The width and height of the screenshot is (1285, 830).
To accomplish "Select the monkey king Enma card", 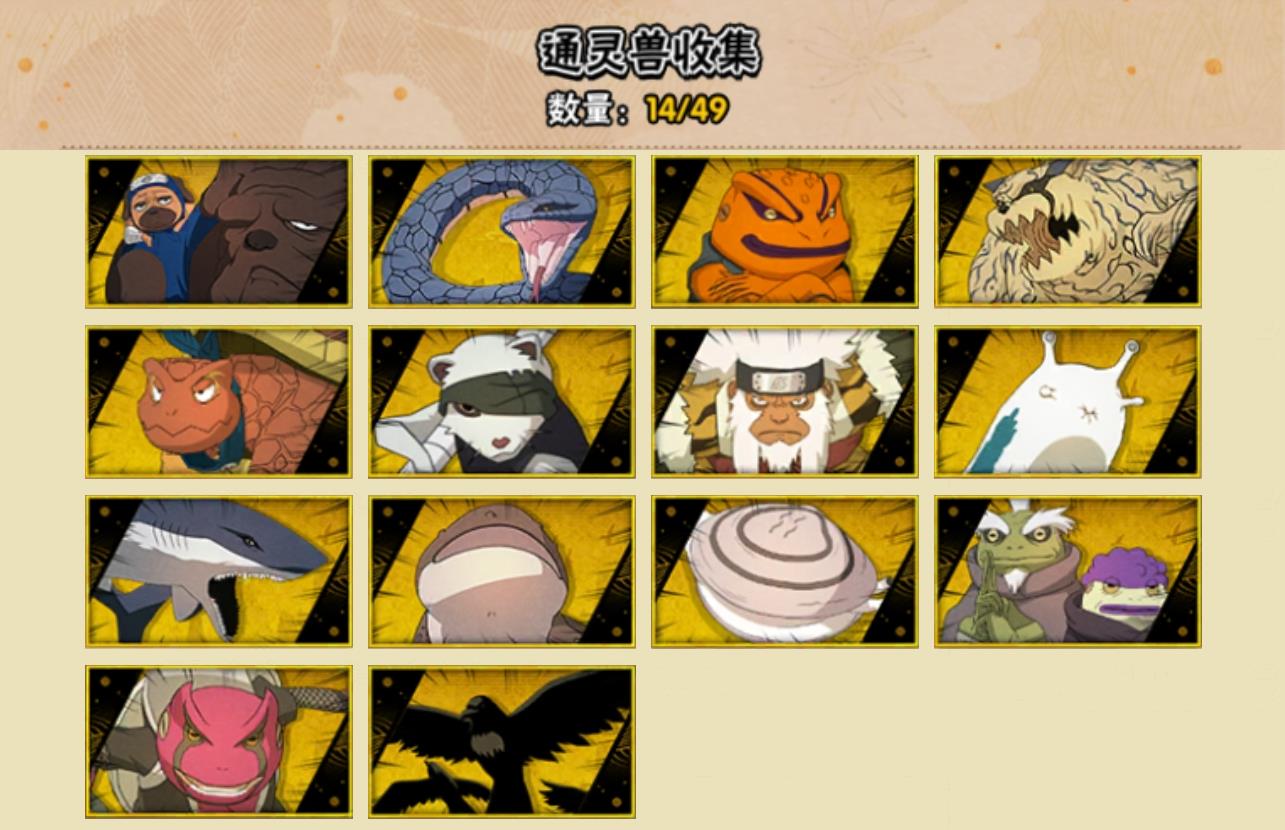I will pyautogui.click(x=784, y=402).
